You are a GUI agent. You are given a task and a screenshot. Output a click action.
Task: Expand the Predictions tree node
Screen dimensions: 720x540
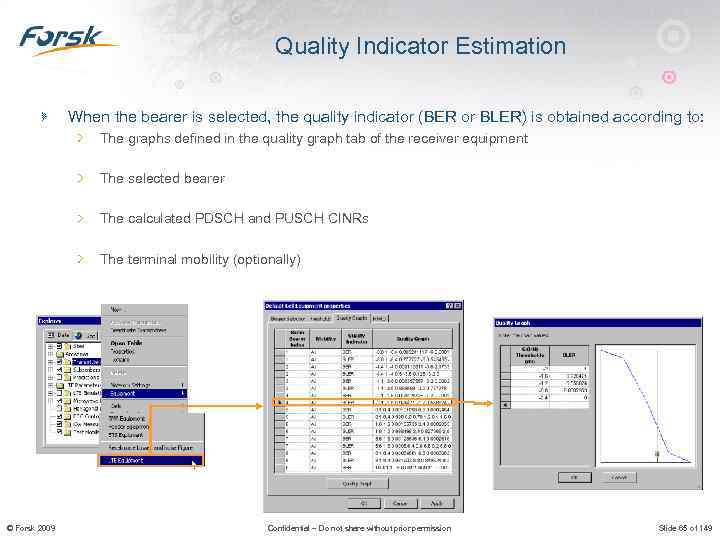coord(51,377)
